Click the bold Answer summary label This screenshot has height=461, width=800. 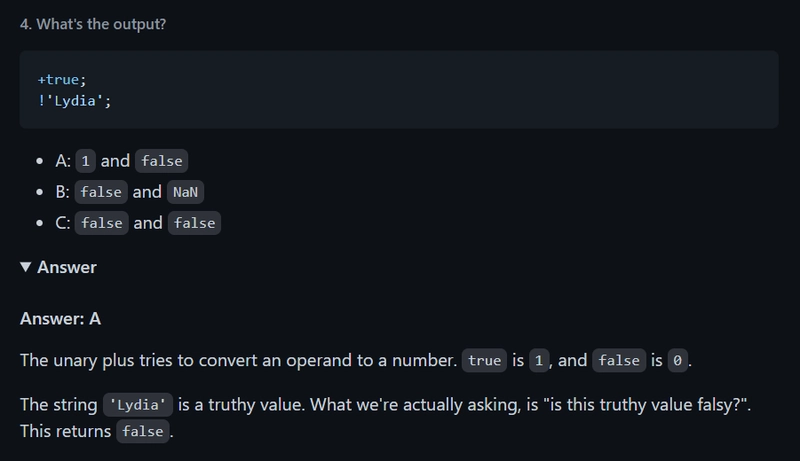pyautogui.click(x=67, y=267)
